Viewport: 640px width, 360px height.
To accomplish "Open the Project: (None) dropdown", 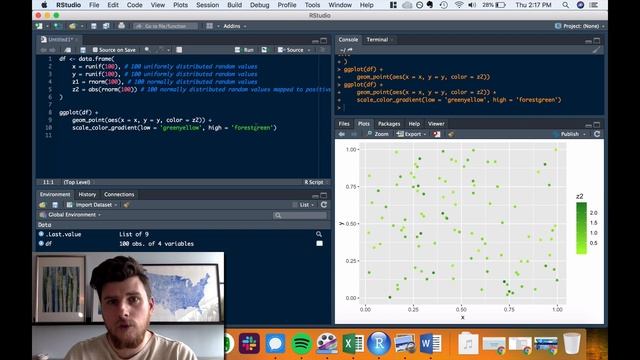I will (x=580, y=26).
